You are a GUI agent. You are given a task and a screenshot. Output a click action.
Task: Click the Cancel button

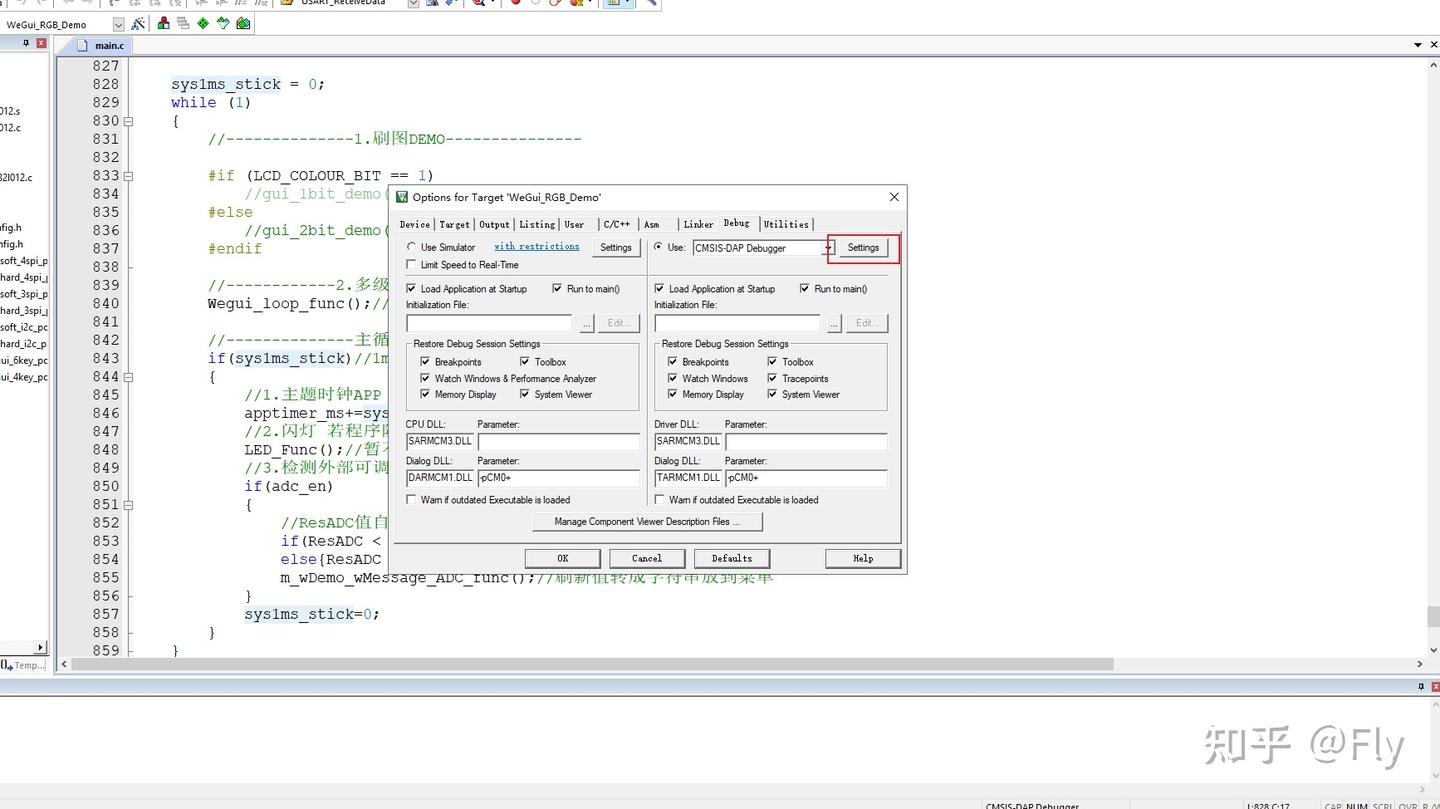[647, 558]
